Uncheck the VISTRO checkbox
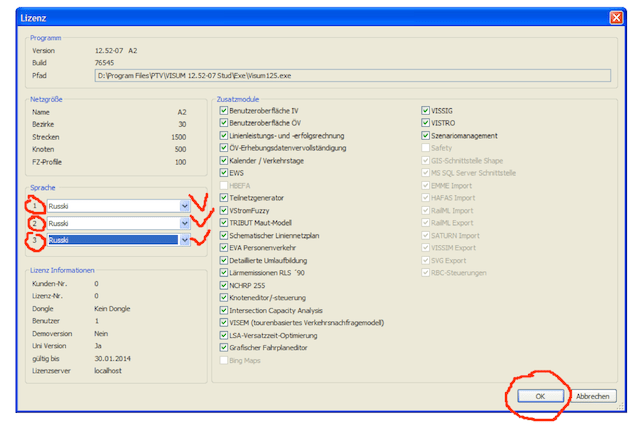The height and width of the screenshot is (427, 640). click(x=425, y=123)
